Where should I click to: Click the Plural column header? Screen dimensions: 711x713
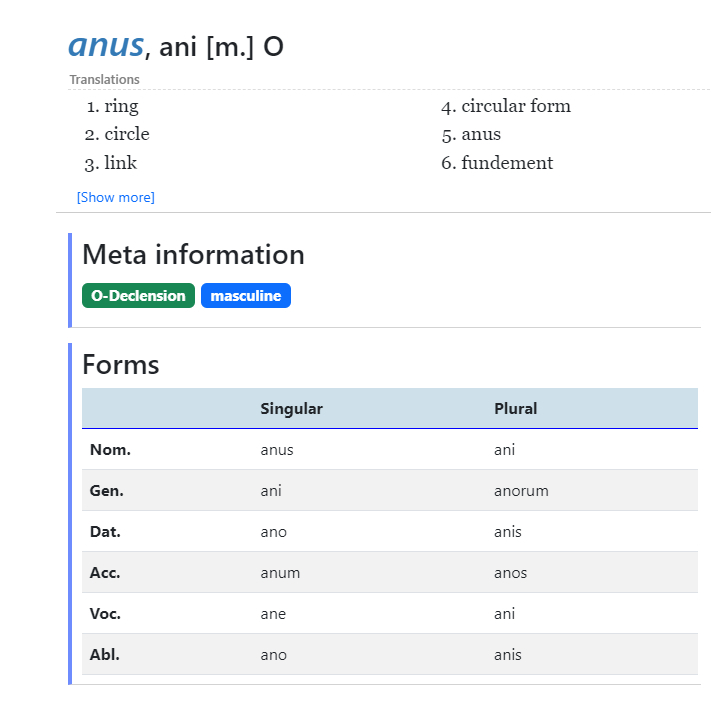pyautogui.click(x=516, y=408)
